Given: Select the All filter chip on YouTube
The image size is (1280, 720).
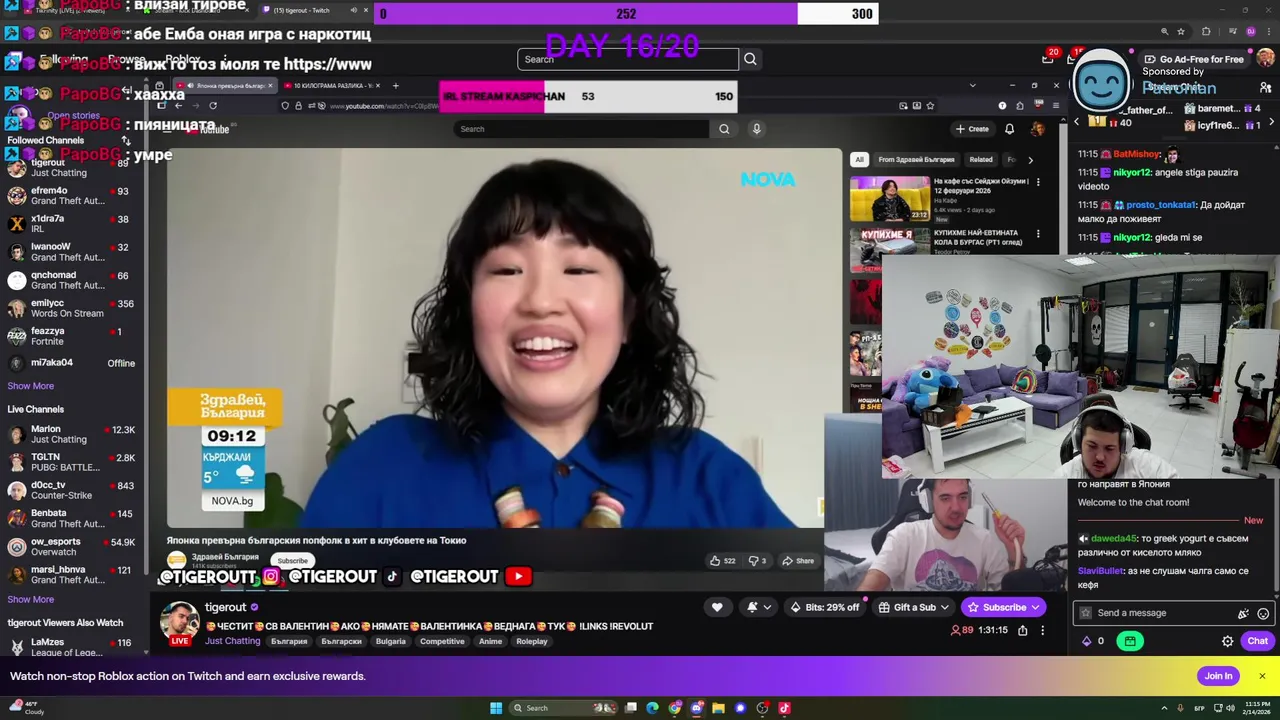Looking at the screenshot, I should pyautogui.click(x=858, y=160).
